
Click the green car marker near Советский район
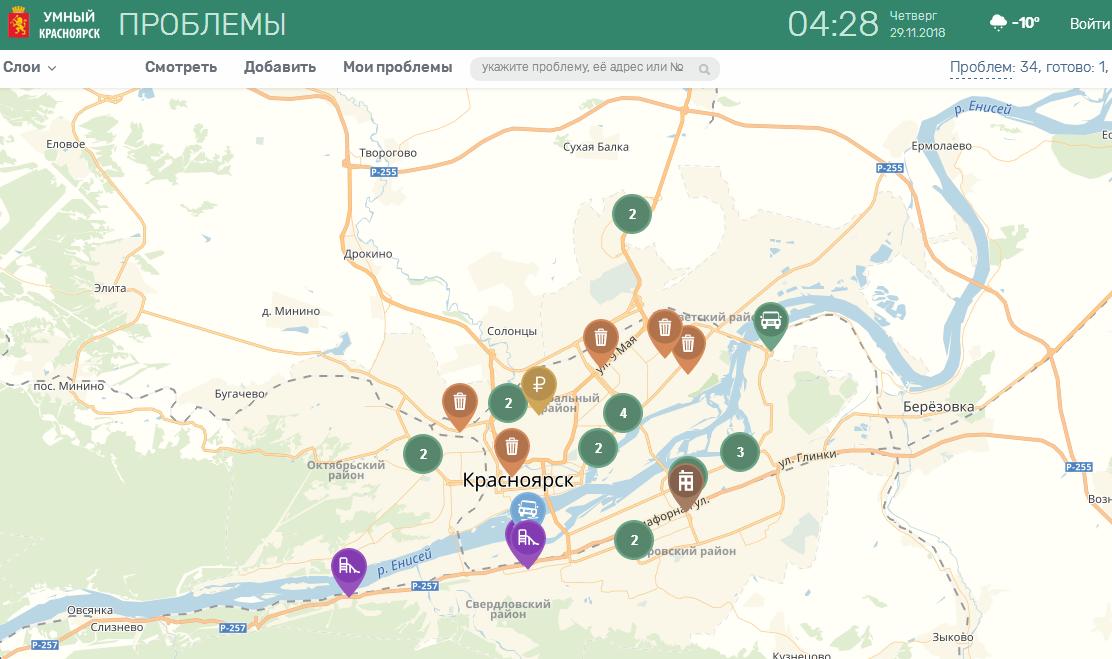[770, 323]
